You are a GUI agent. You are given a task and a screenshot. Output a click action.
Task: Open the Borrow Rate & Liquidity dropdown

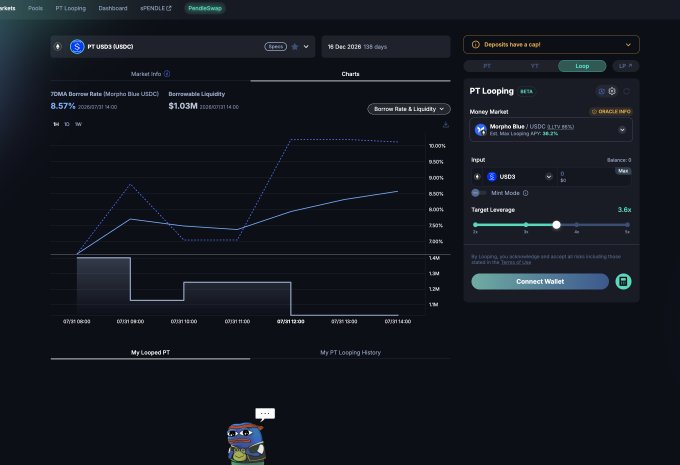pos(409,109)
